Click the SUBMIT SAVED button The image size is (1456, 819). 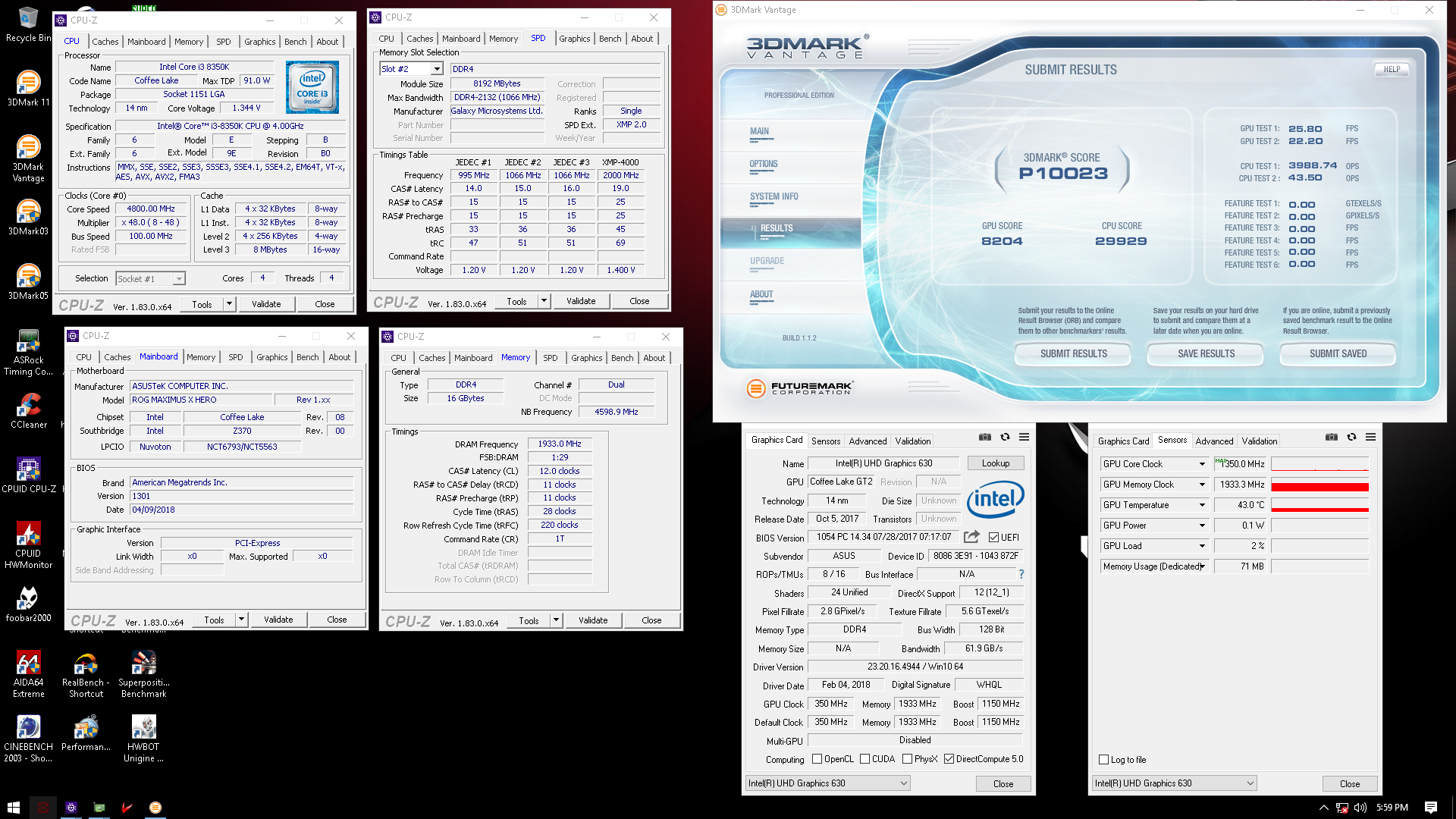[x=1338, y=354]
